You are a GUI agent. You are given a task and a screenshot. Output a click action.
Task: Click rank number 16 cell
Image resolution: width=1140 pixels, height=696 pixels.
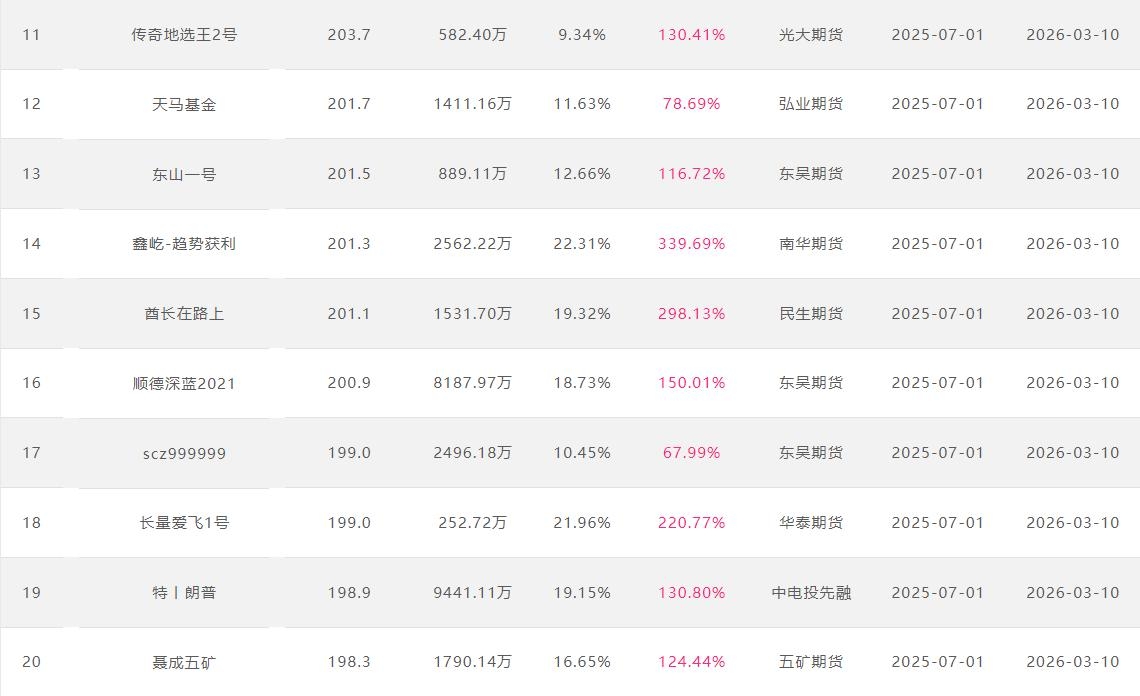(x=32, y=383)
